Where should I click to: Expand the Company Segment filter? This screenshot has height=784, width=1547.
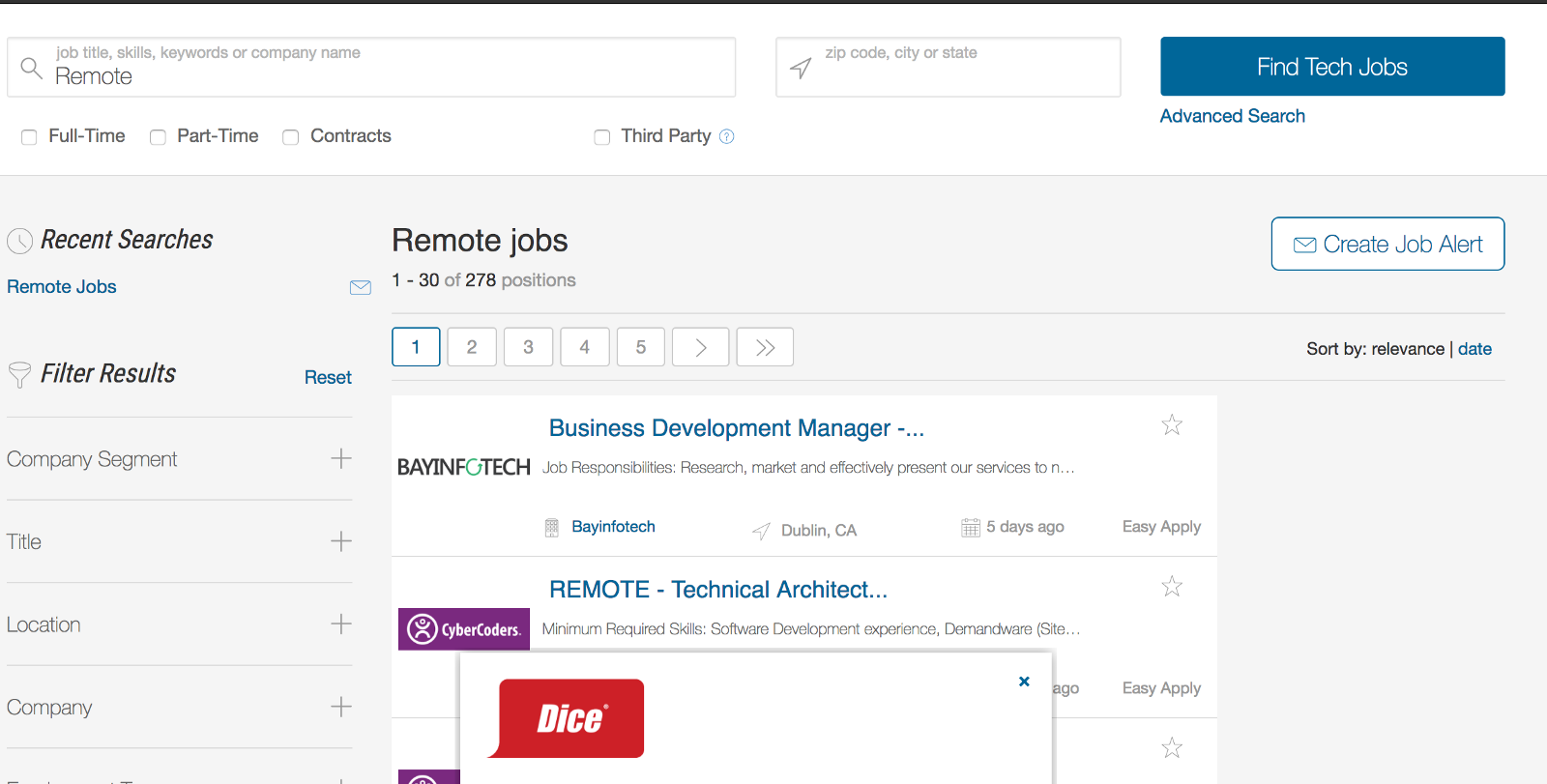pos(340,458)
